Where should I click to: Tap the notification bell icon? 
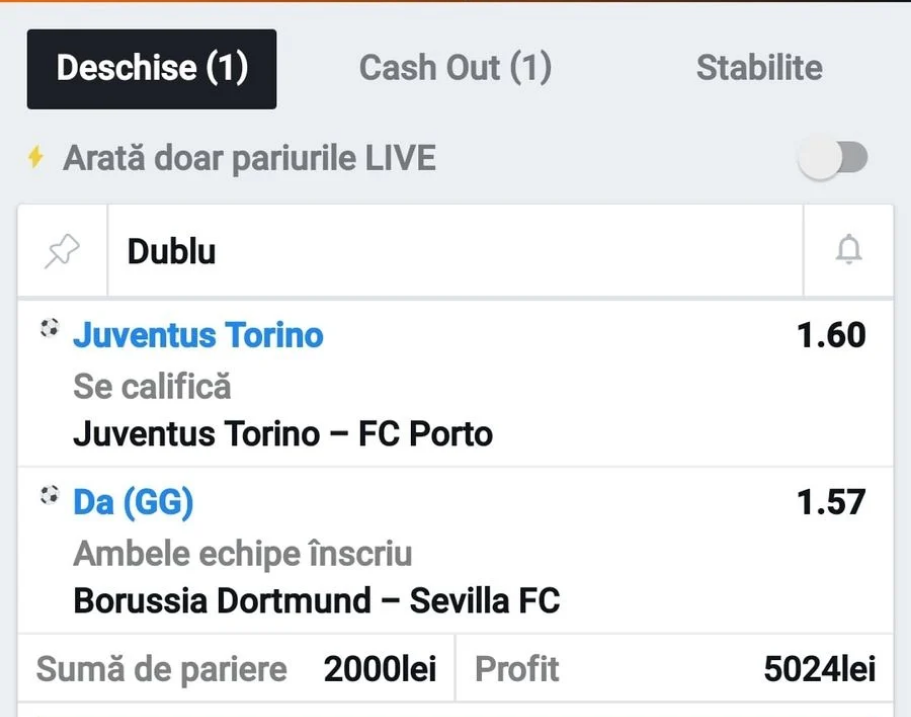tap(848, 251)
